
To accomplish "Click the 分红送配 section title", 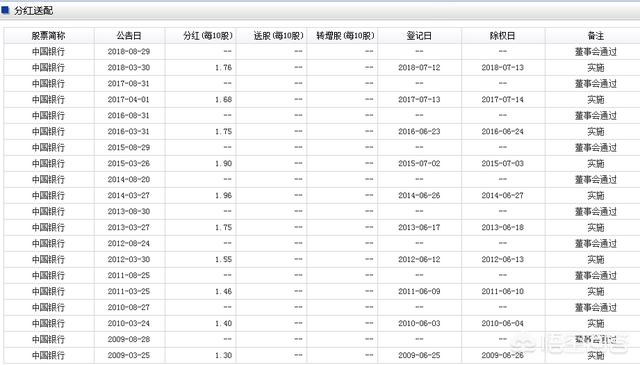I will point(33,11).
